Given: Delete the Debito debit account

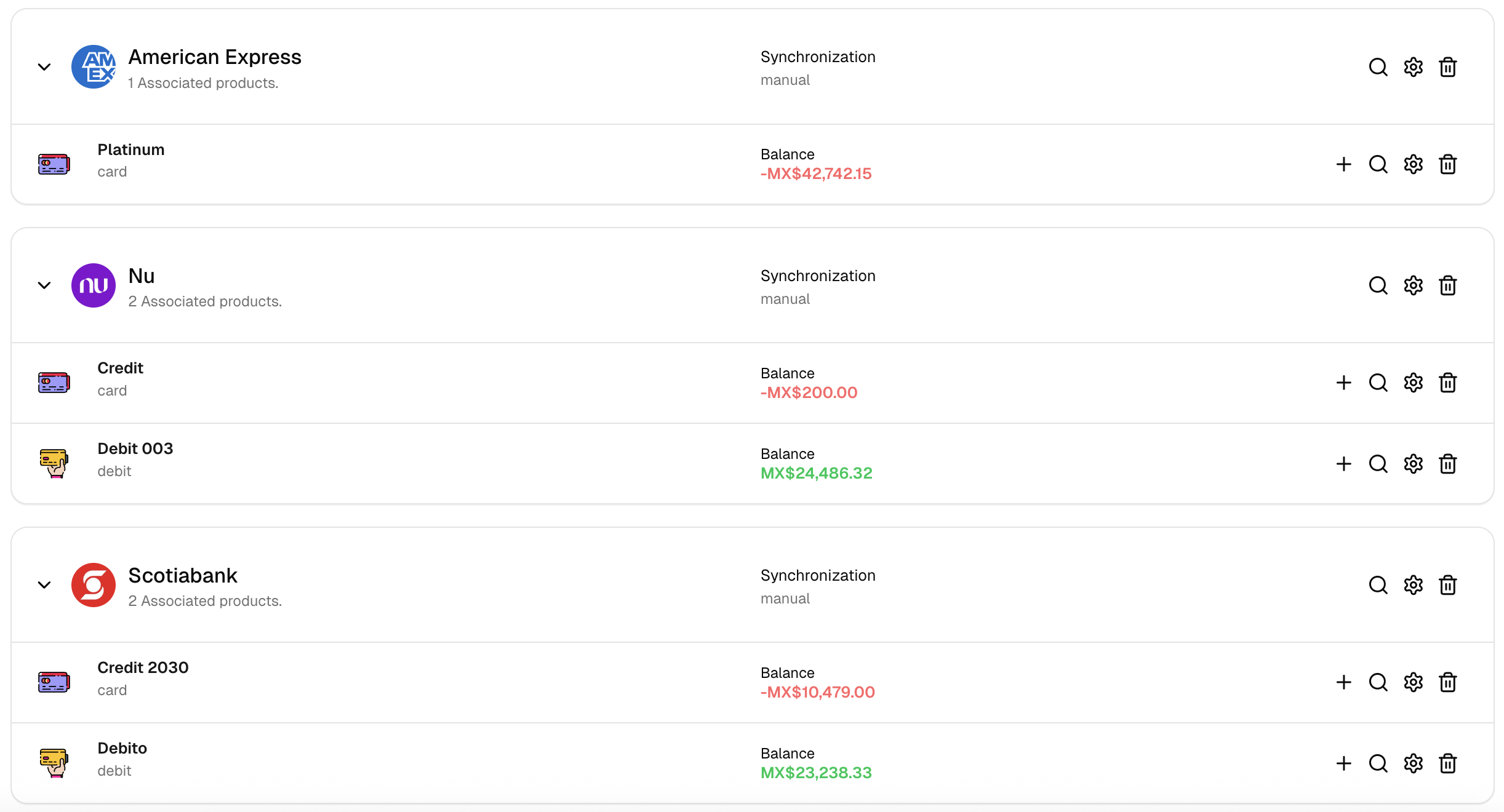Looking at the screenshot, I should pos(1448,763).
